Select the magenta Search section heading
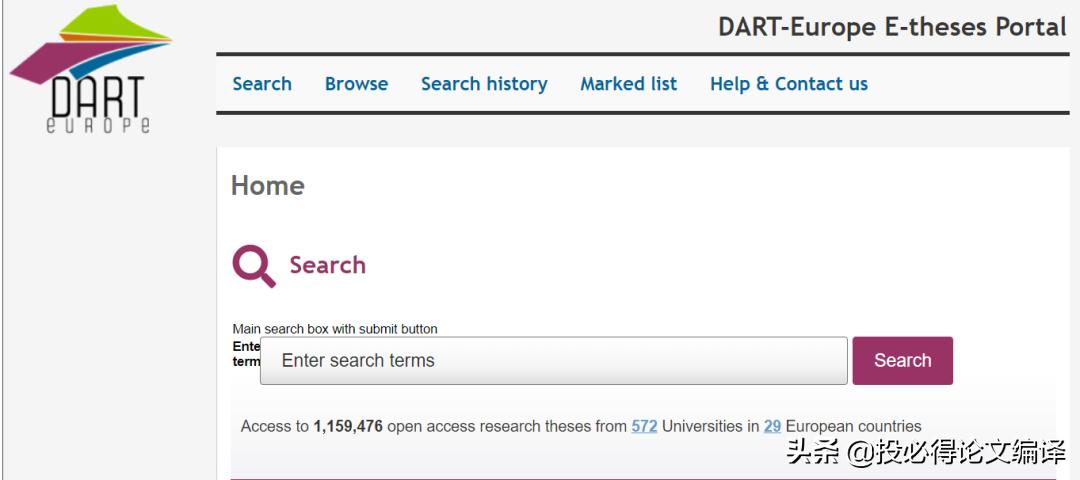 tap(327, 265)
